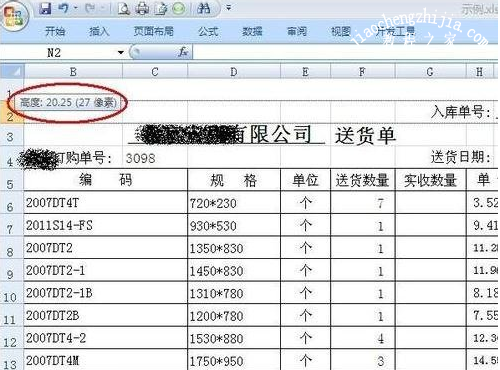The width and height of the screenshot is (500, 370).
Task: Click delivery quantity 7 in row 6
Action: [x=362, y=203]
